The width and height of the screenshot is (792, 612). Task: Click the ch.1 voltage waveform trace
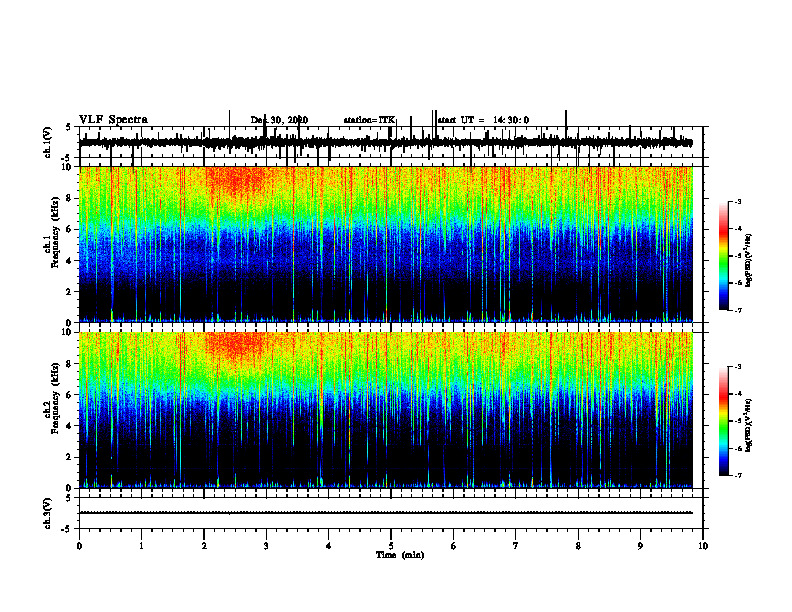[x=385, y=143]
